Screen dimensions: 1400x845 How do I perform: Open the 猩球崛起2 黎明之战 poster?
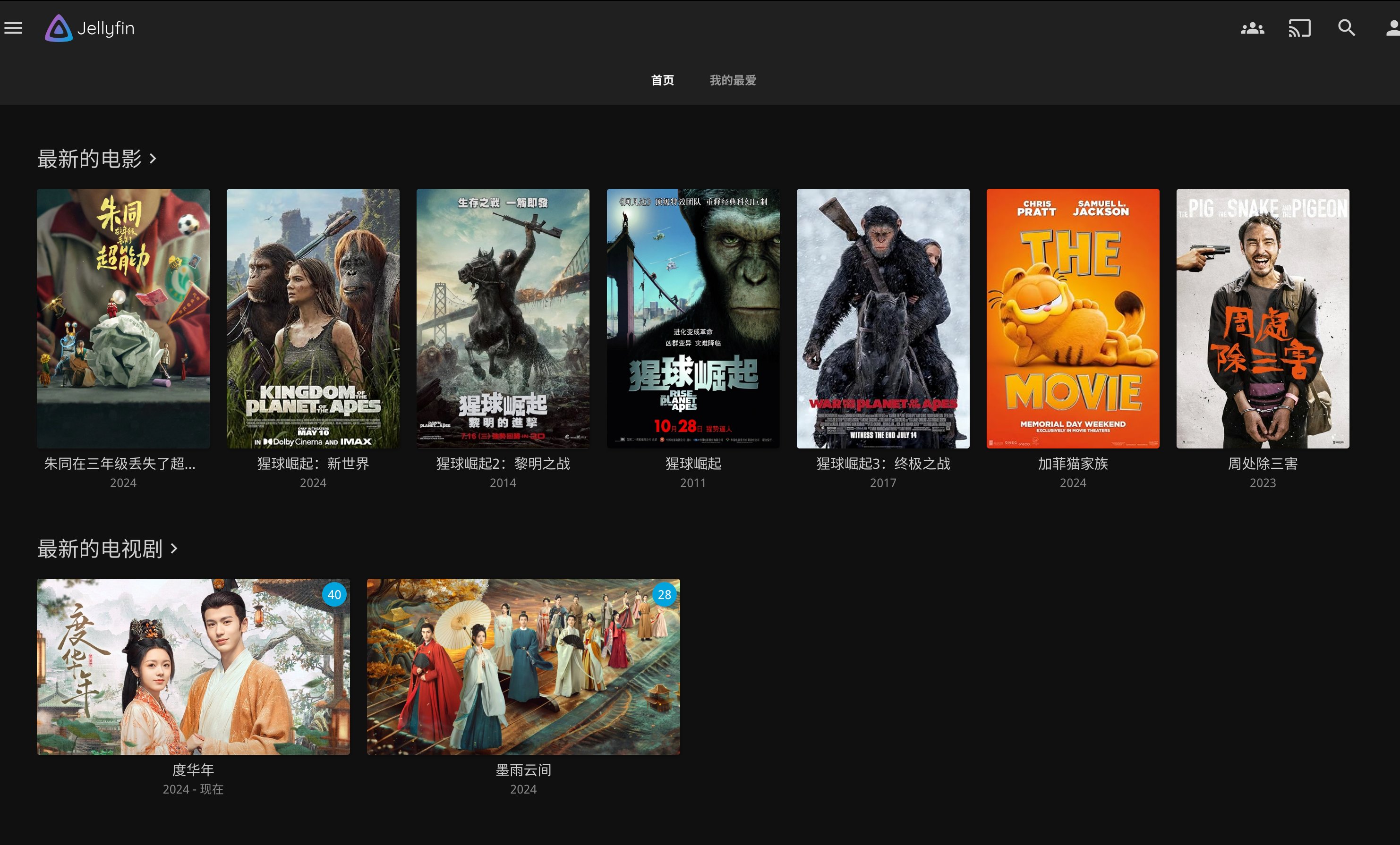click(503, 319)
